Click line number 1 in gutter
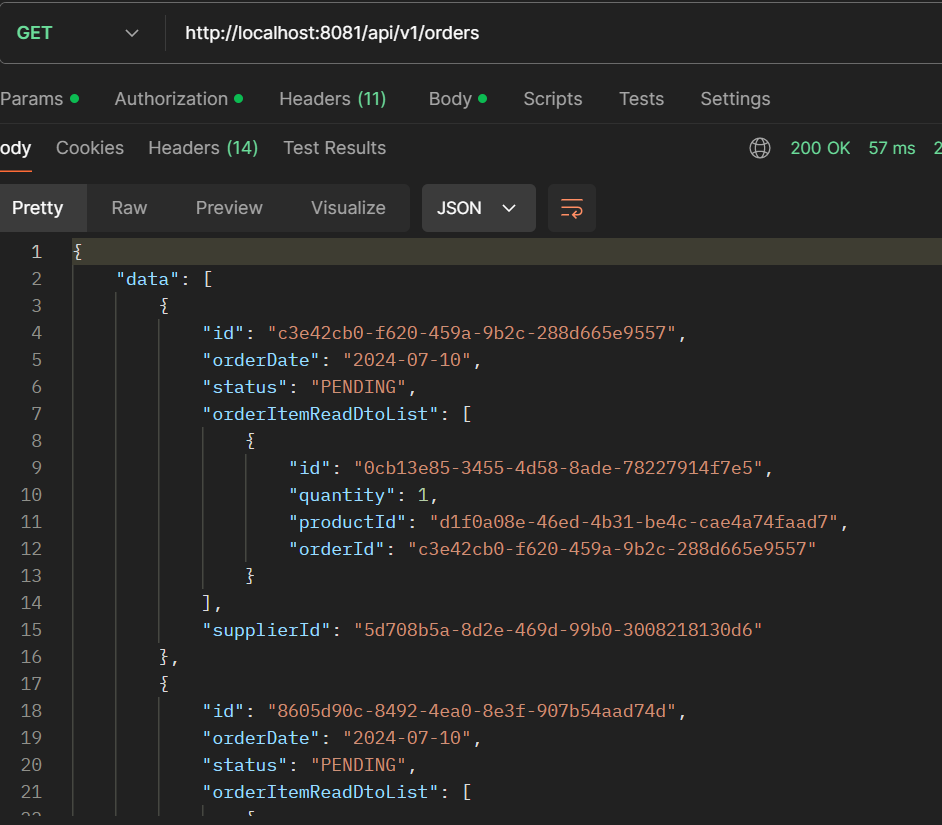 click(37, 252)
